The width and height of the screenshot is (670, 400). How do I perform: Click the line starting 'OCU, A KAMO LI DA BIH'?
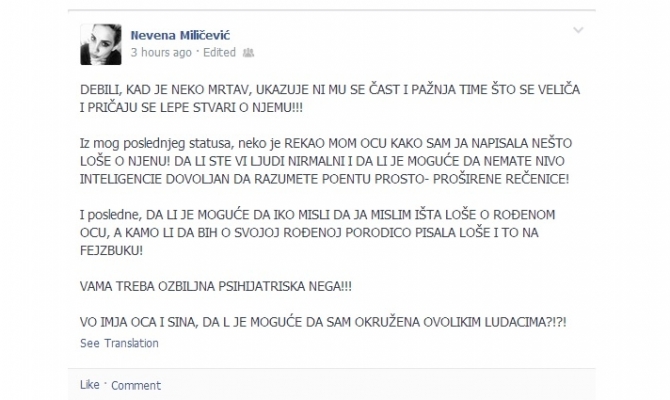pyautogui.click(x=309, y=232)
